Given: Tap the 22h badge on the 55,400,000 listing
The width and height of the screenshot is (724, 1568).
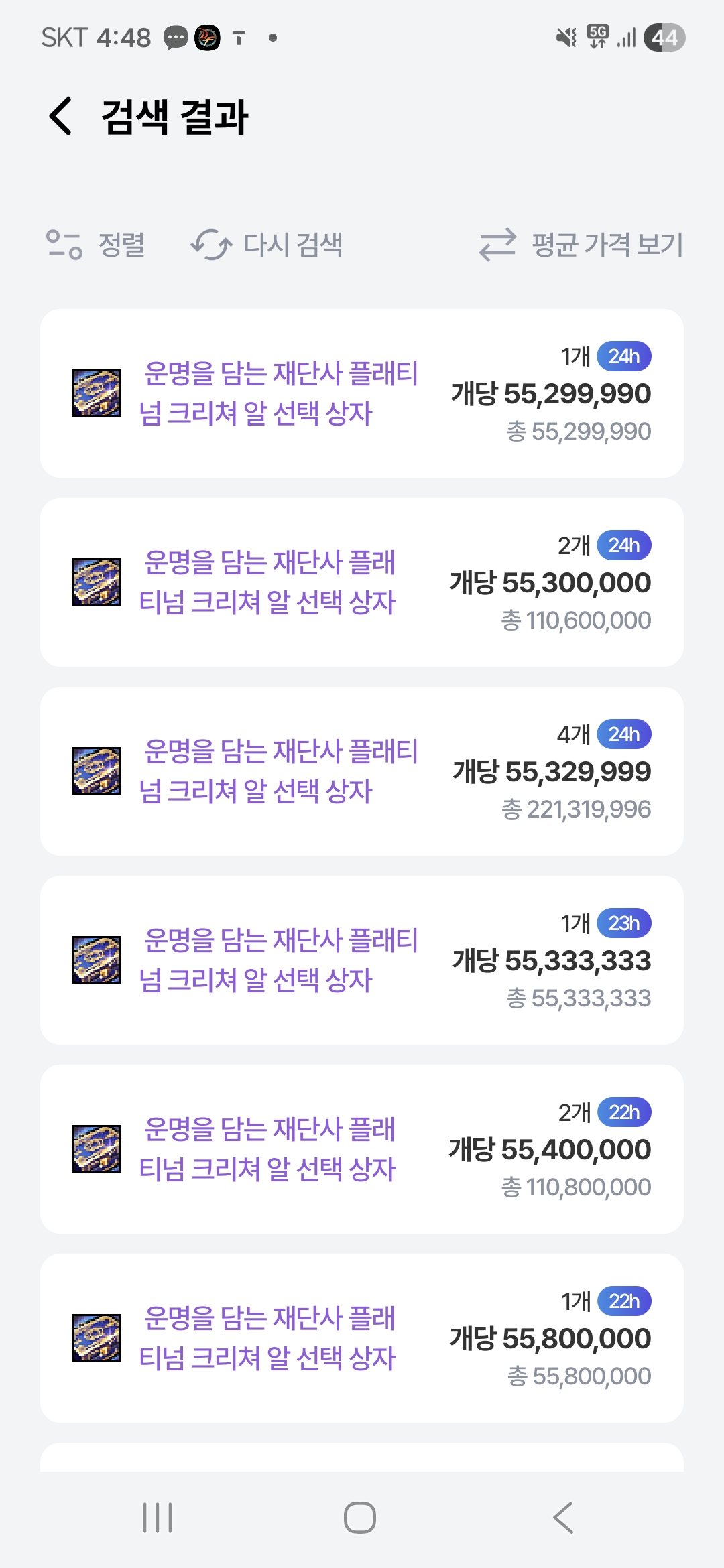Looking at the screenshot, I should tap(624, 1112).
